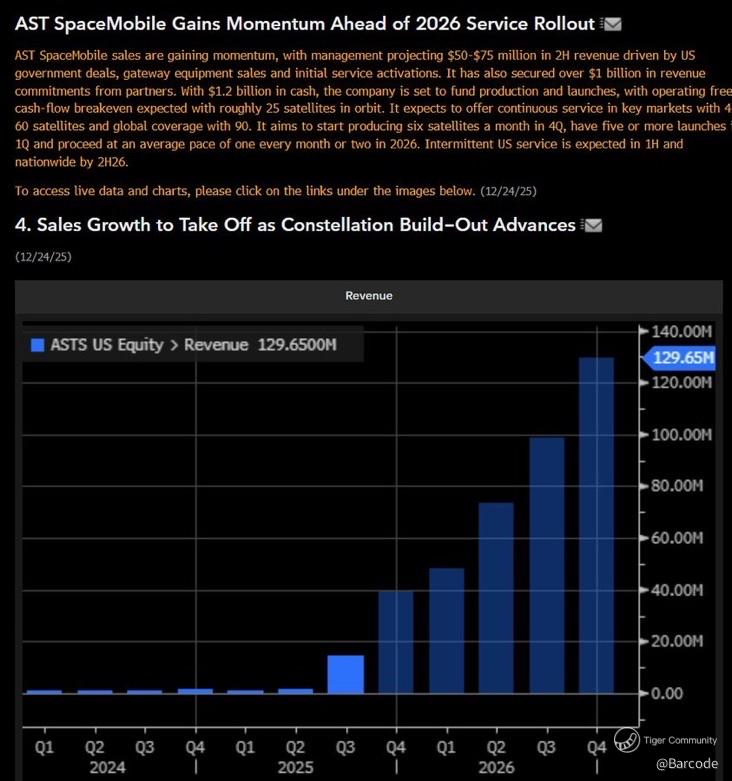The image size is (732, 781).
Task: Click the blue ASTS legend color square
Action: coord(37,345)
